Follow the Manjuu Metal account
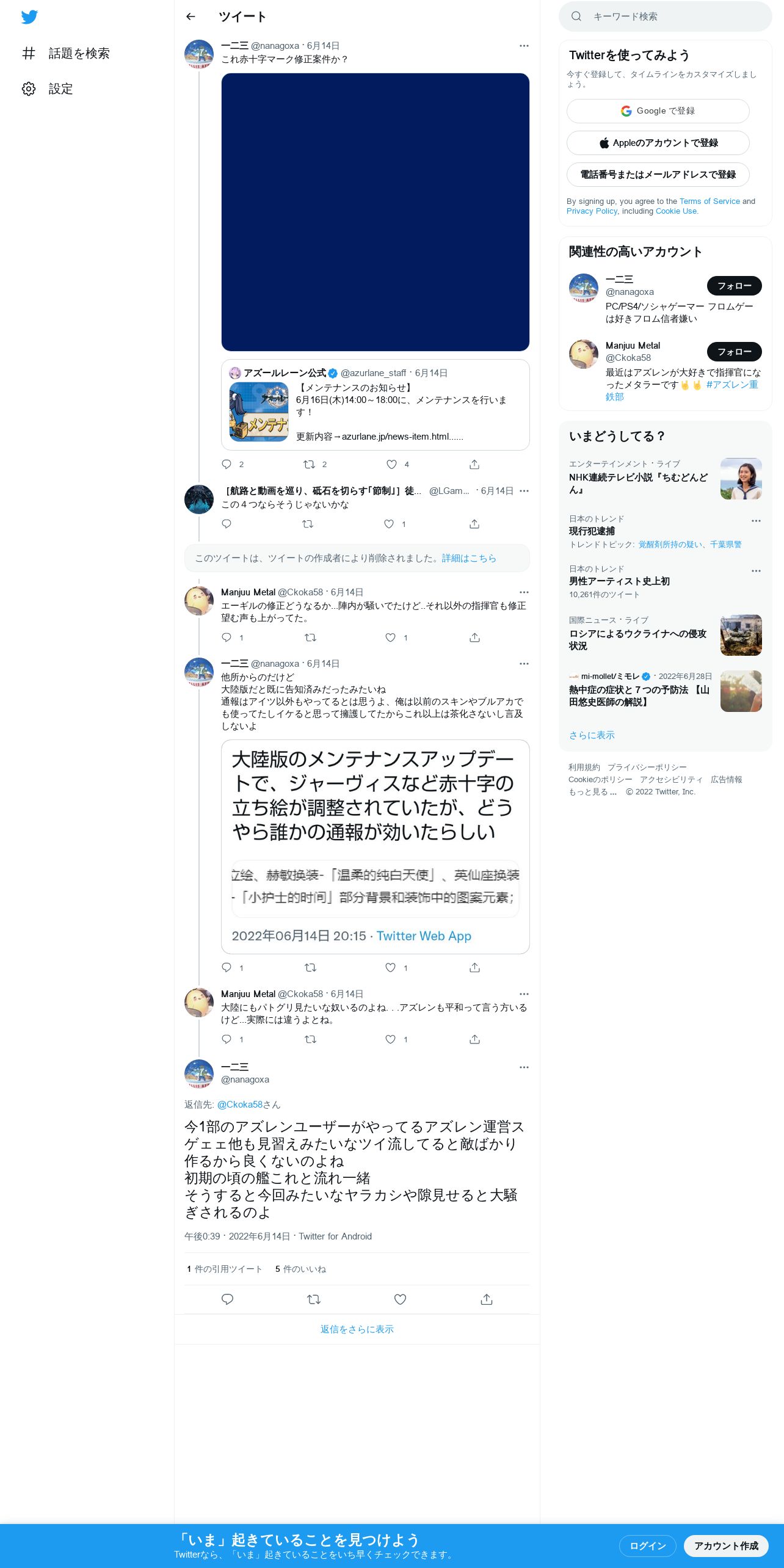784x1568 pixels. (x=734, y=352)
